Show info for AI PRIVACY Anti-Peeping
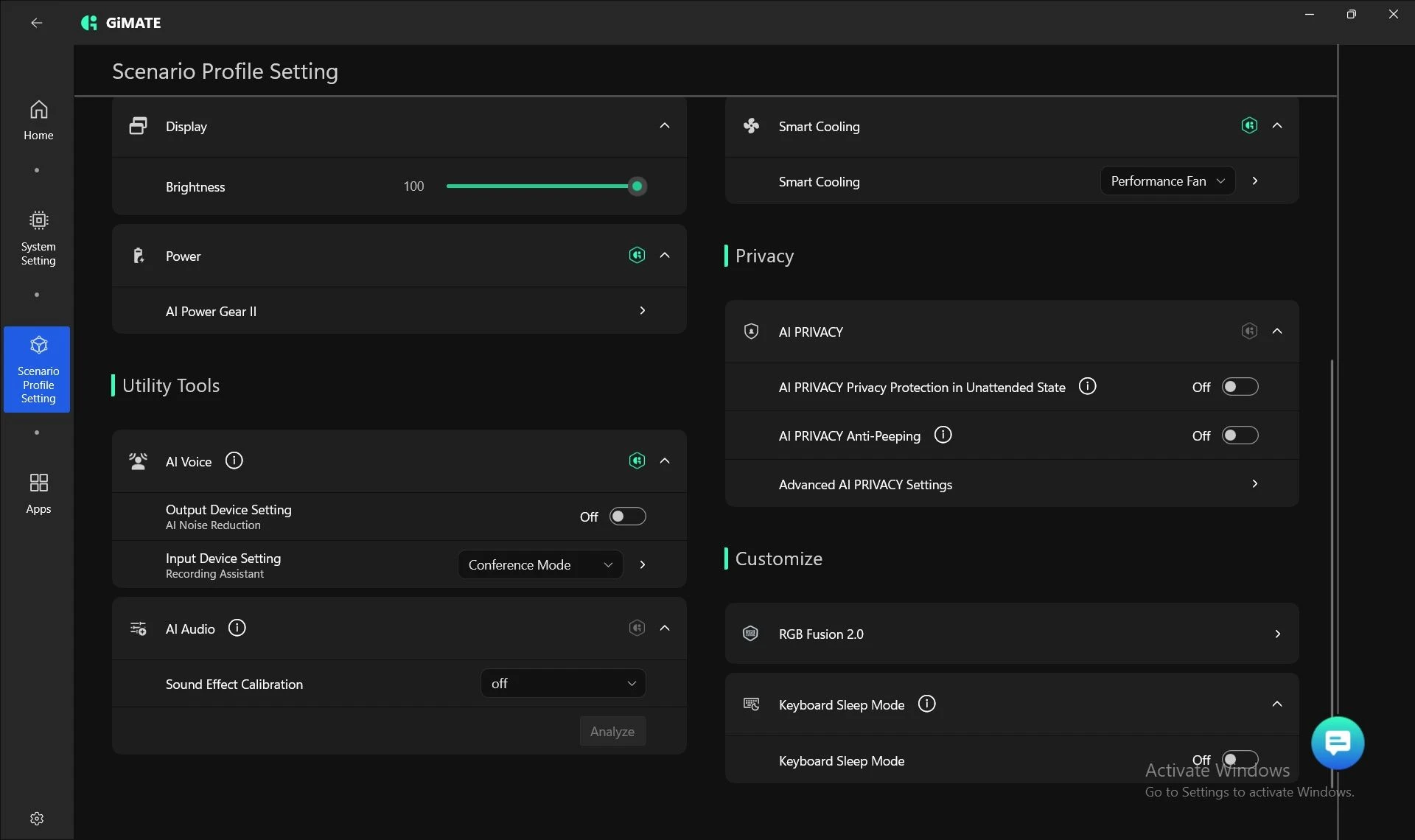This screenshot has width=1415, height=840. pos(943,435)
